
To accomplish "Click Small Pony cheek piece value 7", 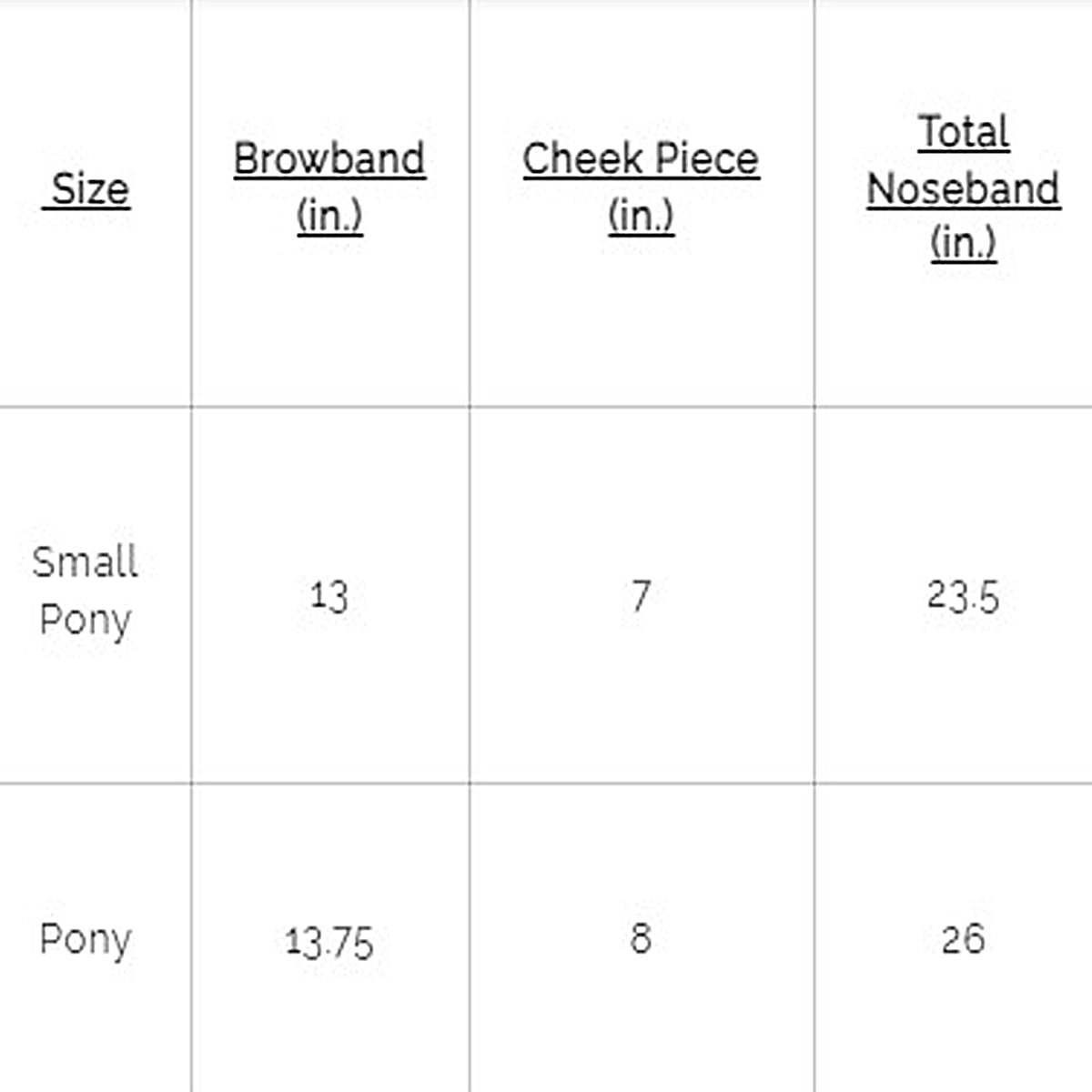I will pyautogui.click(x=641, y=597).
